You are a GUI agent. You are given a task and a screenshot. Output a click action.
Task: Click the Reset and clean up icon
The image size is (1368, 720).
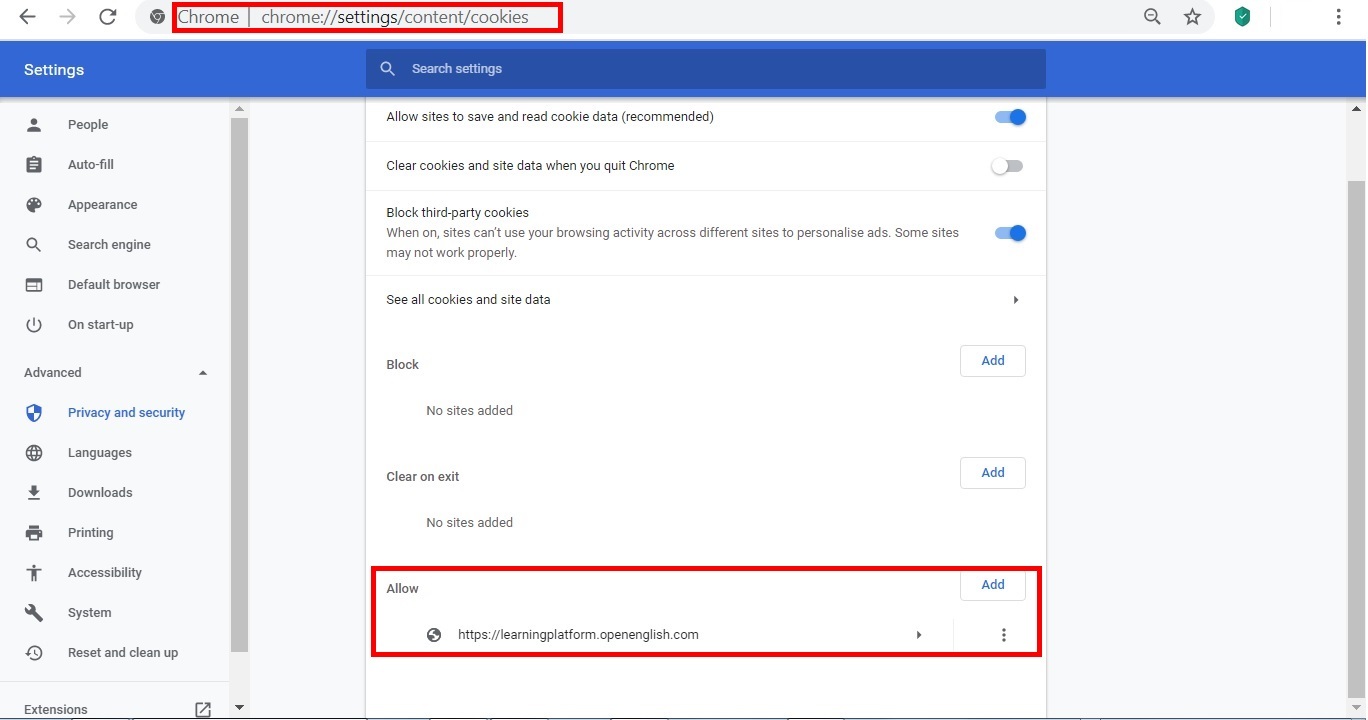click(34, 653)
